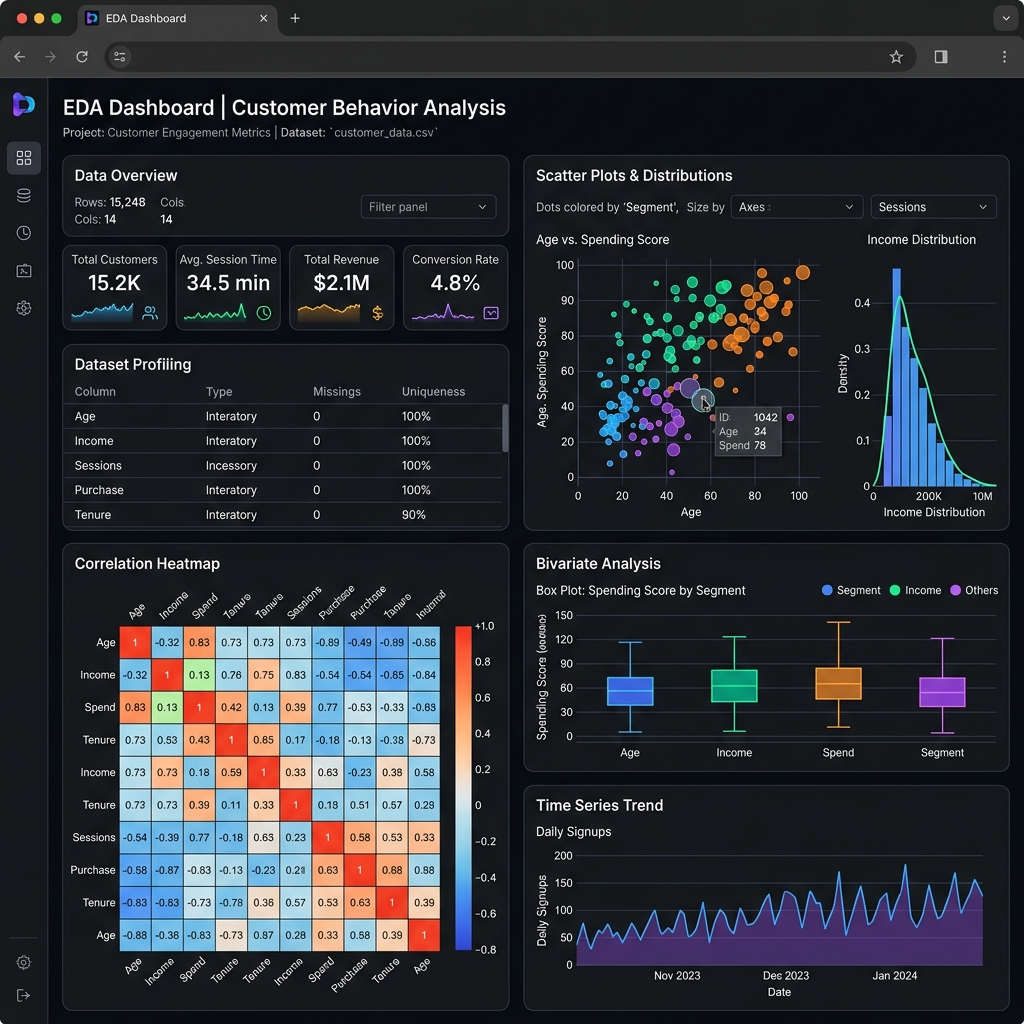Screen dimensions: 1024x1024
Task: Open a new tab with plus button
Action: (x=295, y=18)
